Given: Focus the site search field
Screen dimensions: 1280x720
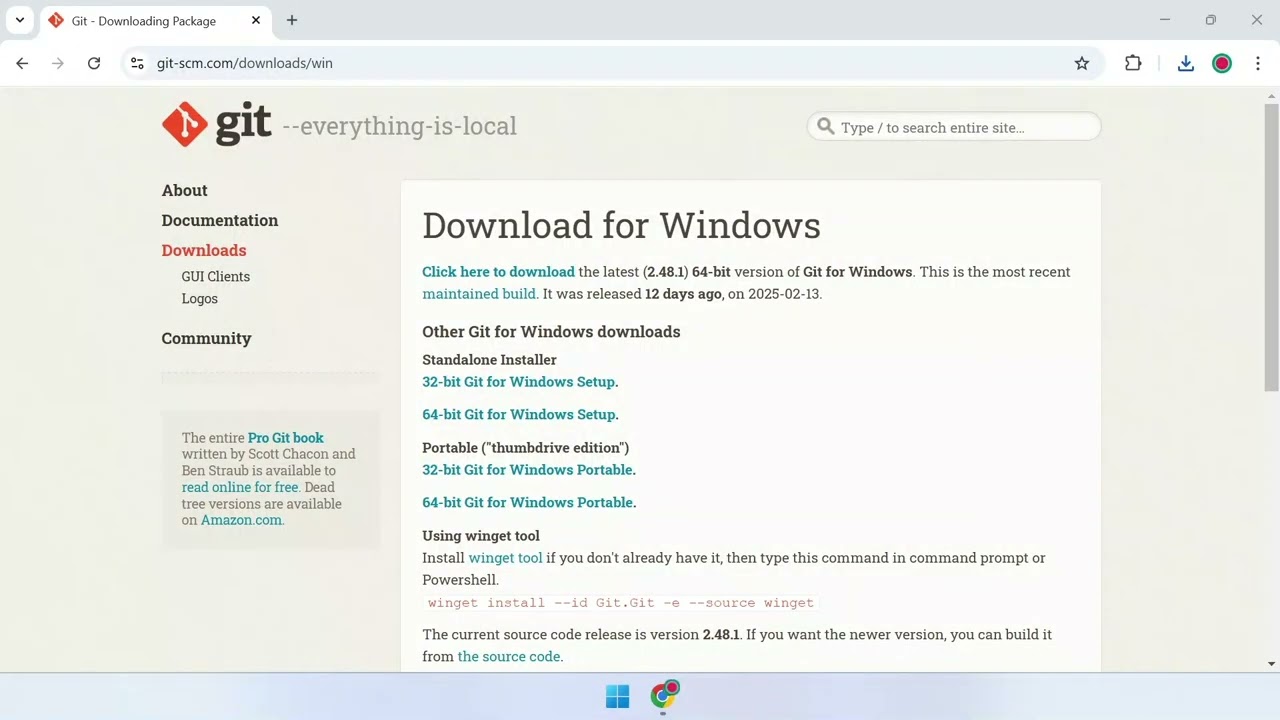Looking at the screenshot, I should point(954,127).
